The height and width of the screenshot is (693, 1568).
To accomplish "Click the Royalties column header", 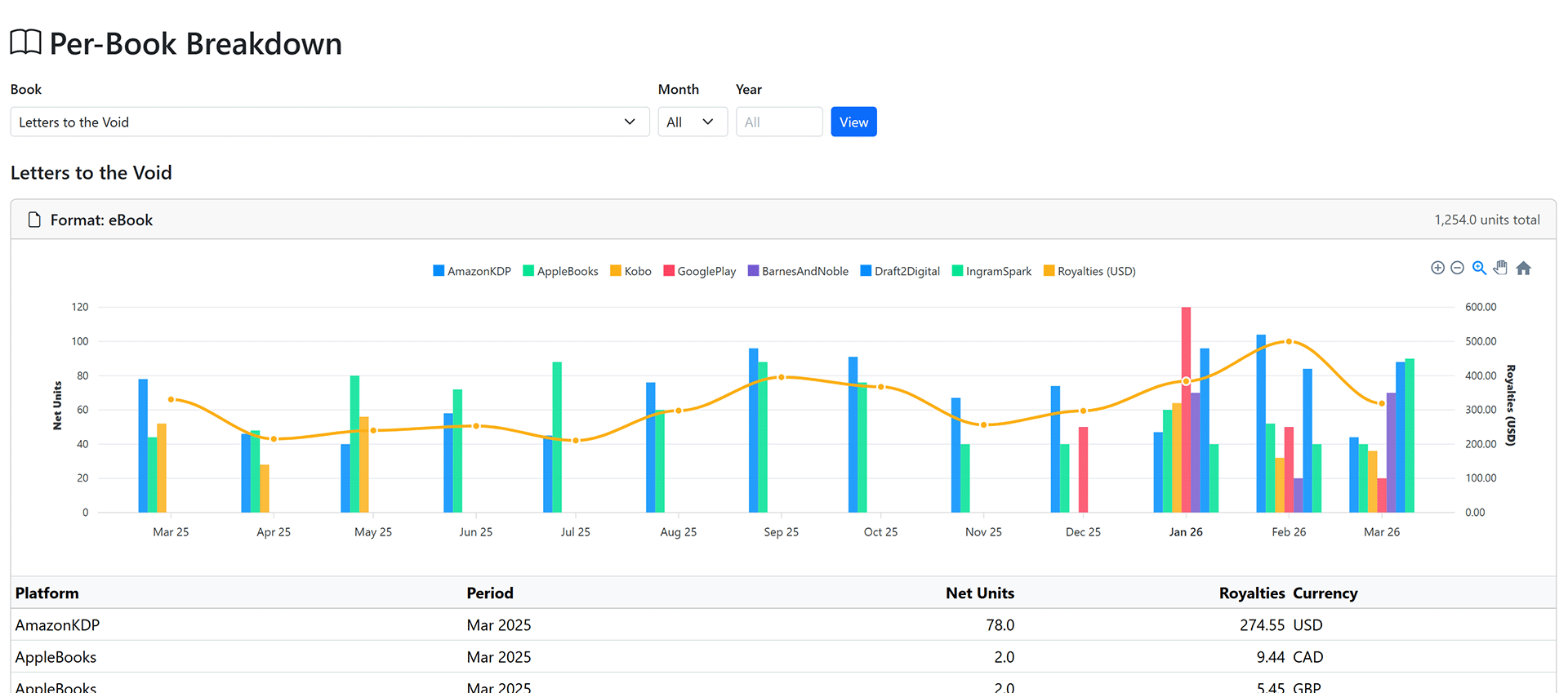I will (1252, 593).
